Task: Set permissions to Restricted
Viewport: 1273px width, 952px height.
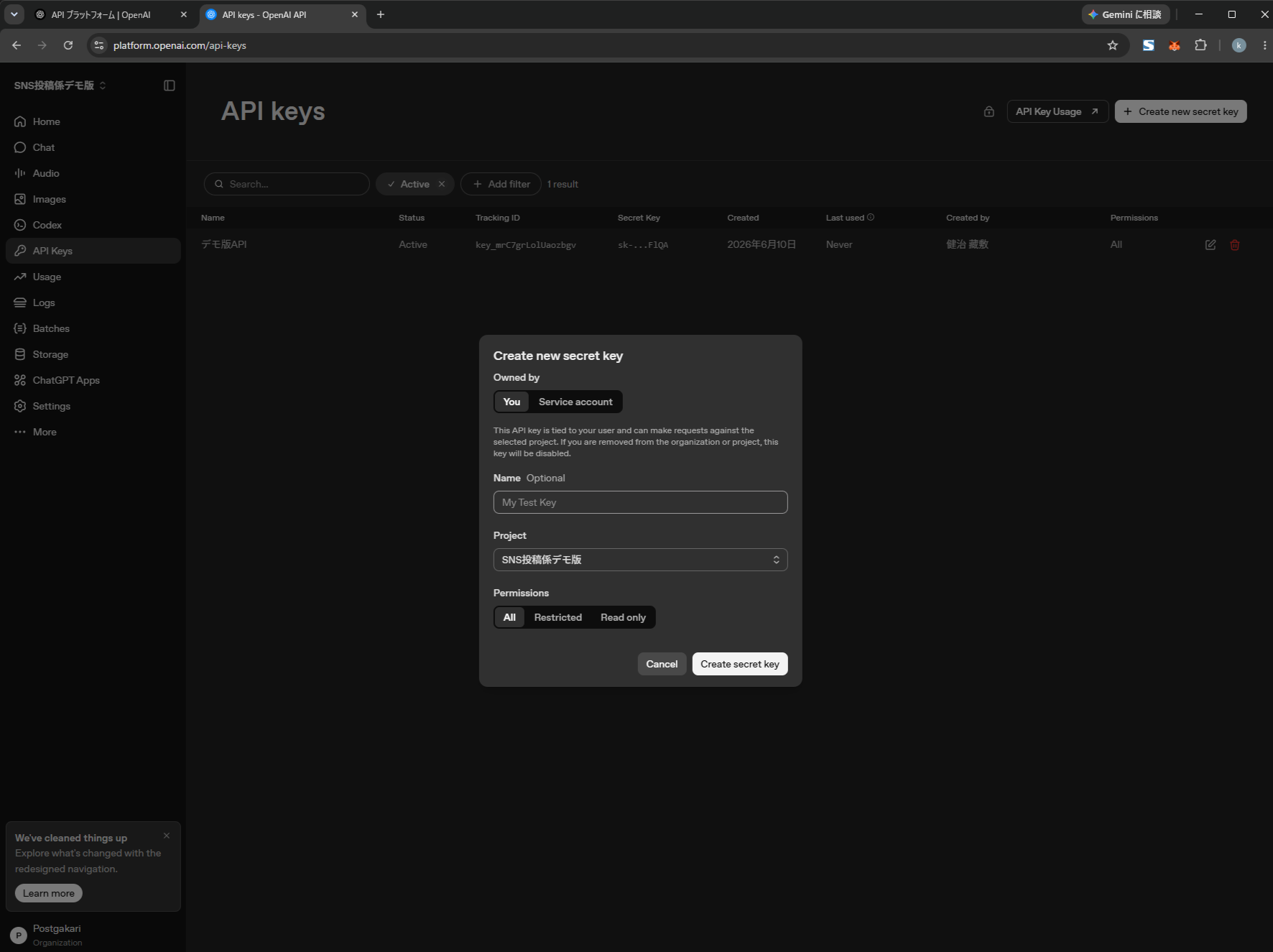Action: [x=558, y=617]
